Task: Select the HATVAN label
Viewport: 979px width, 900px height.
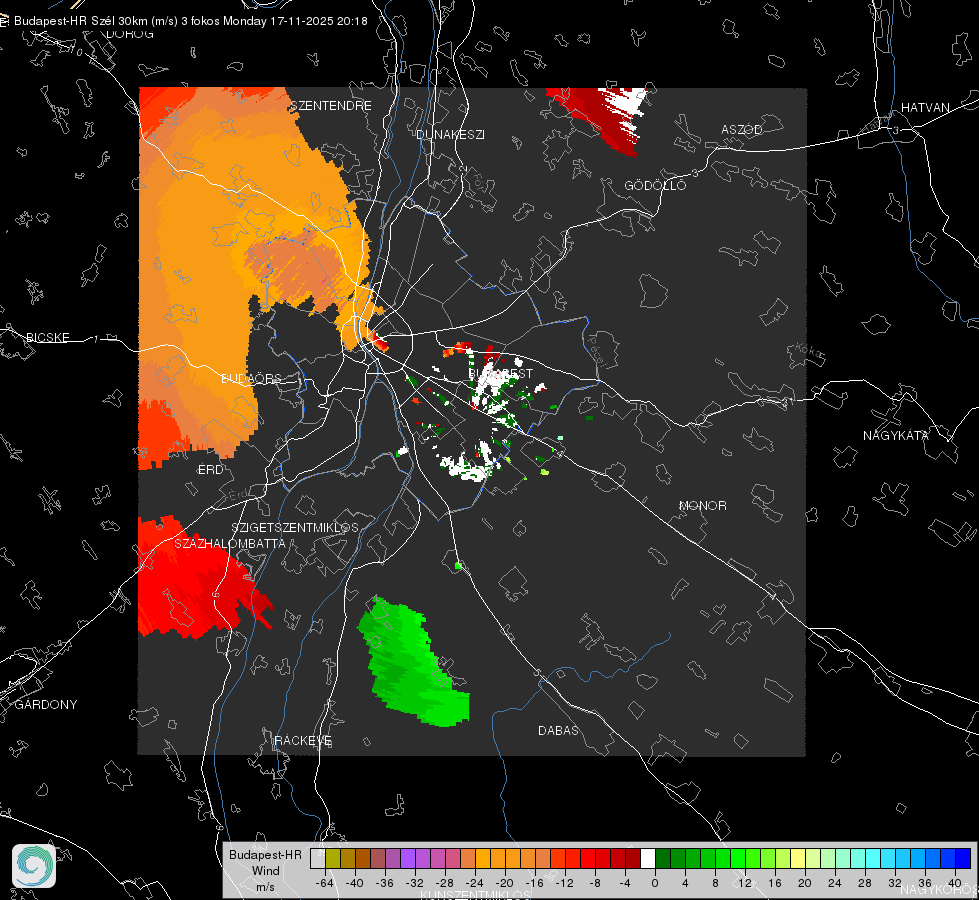Action: (925, 107)
